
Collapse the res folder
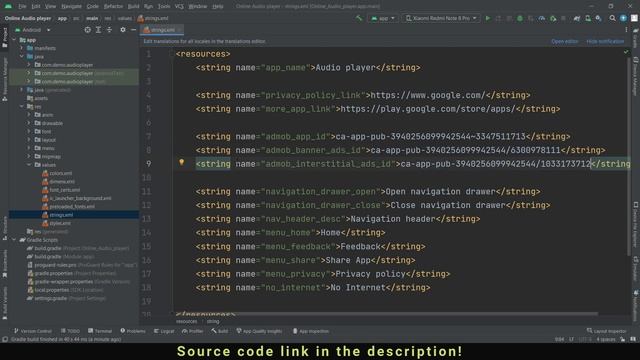22,107
